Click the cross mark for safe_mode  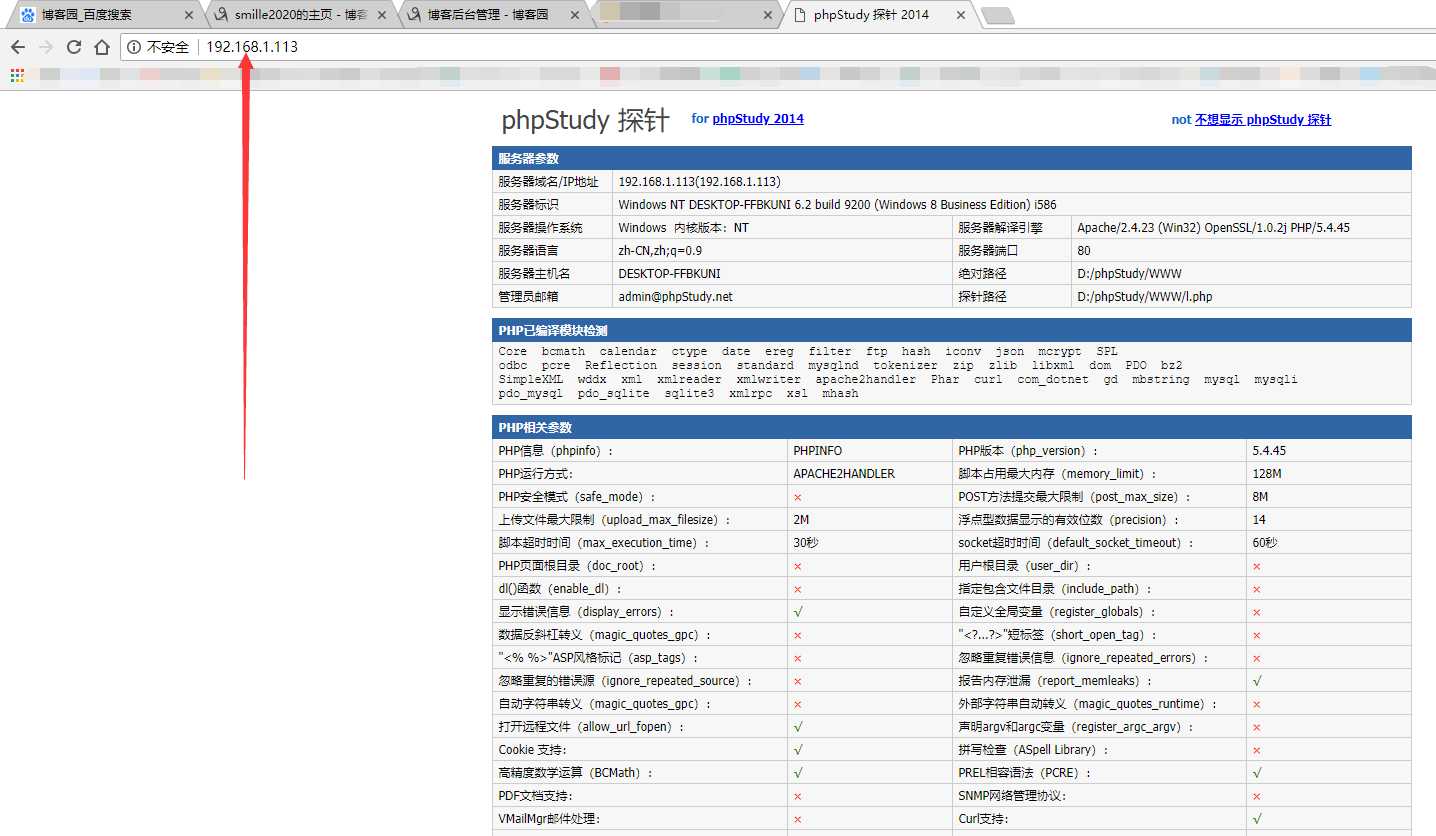pyautogui.click(x=798, y=497)
